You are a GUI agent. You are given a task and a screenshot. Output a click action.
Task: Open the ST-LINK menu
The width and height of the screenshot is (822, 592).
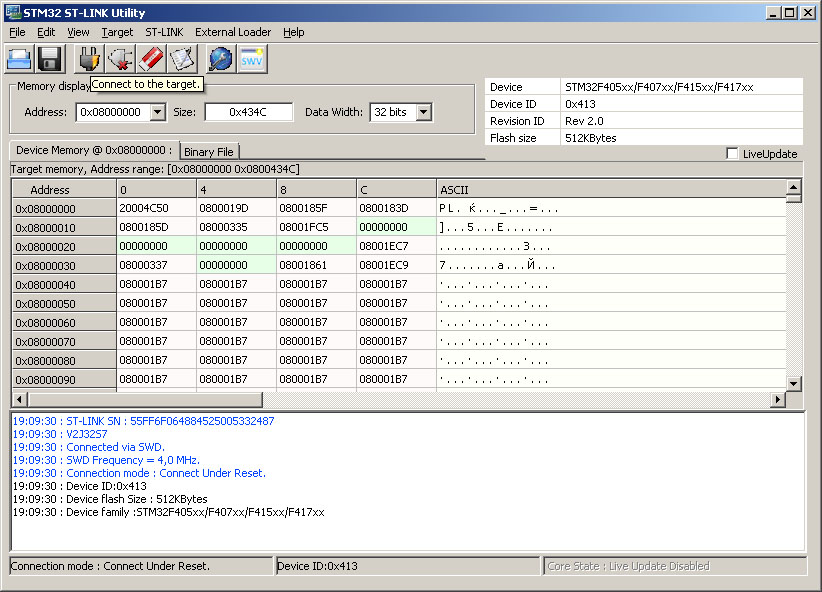pos(164,32)
